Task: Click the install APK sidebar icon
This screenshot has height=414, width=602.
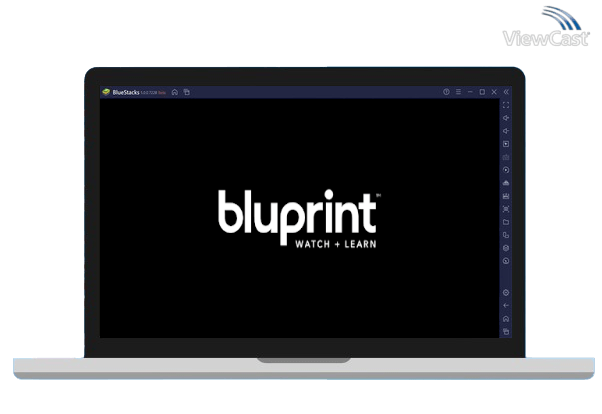Action: (506, 196)
